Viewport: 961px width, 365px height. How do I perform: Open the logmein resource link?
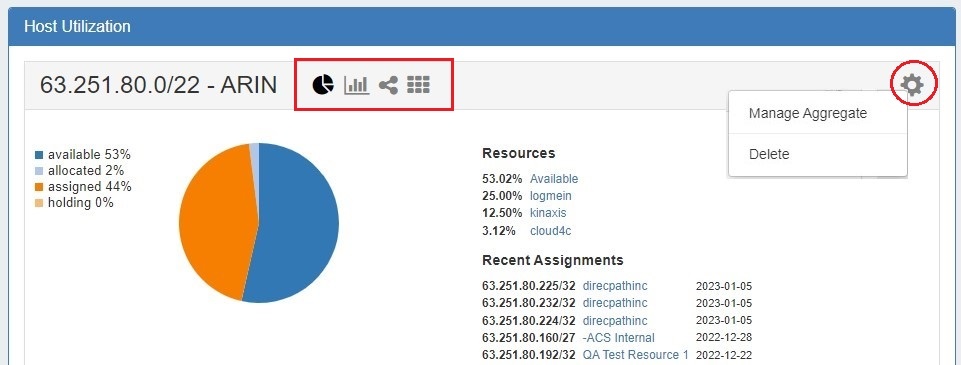[x=550, y=196]
